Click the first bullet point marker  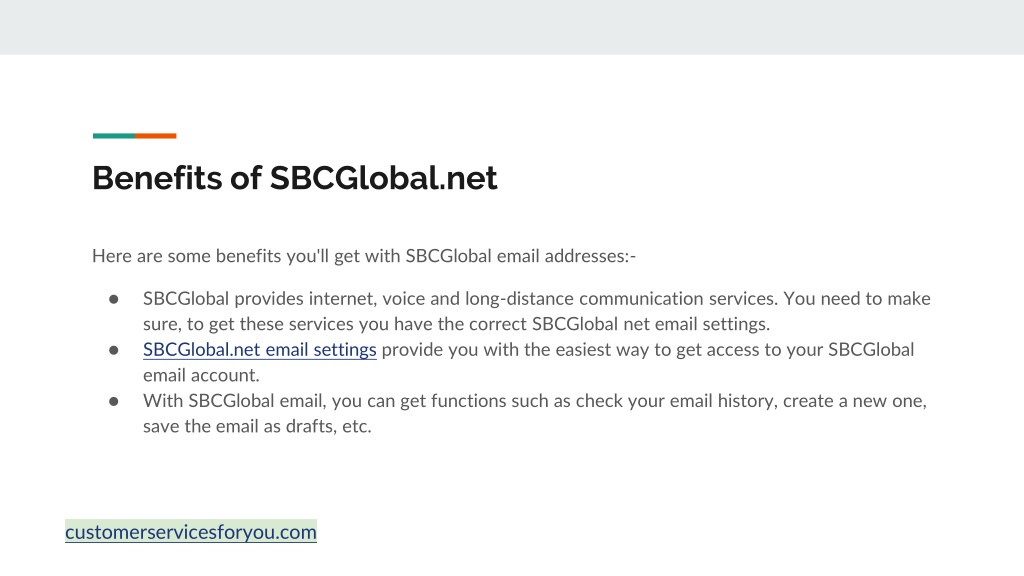[114, 299]
